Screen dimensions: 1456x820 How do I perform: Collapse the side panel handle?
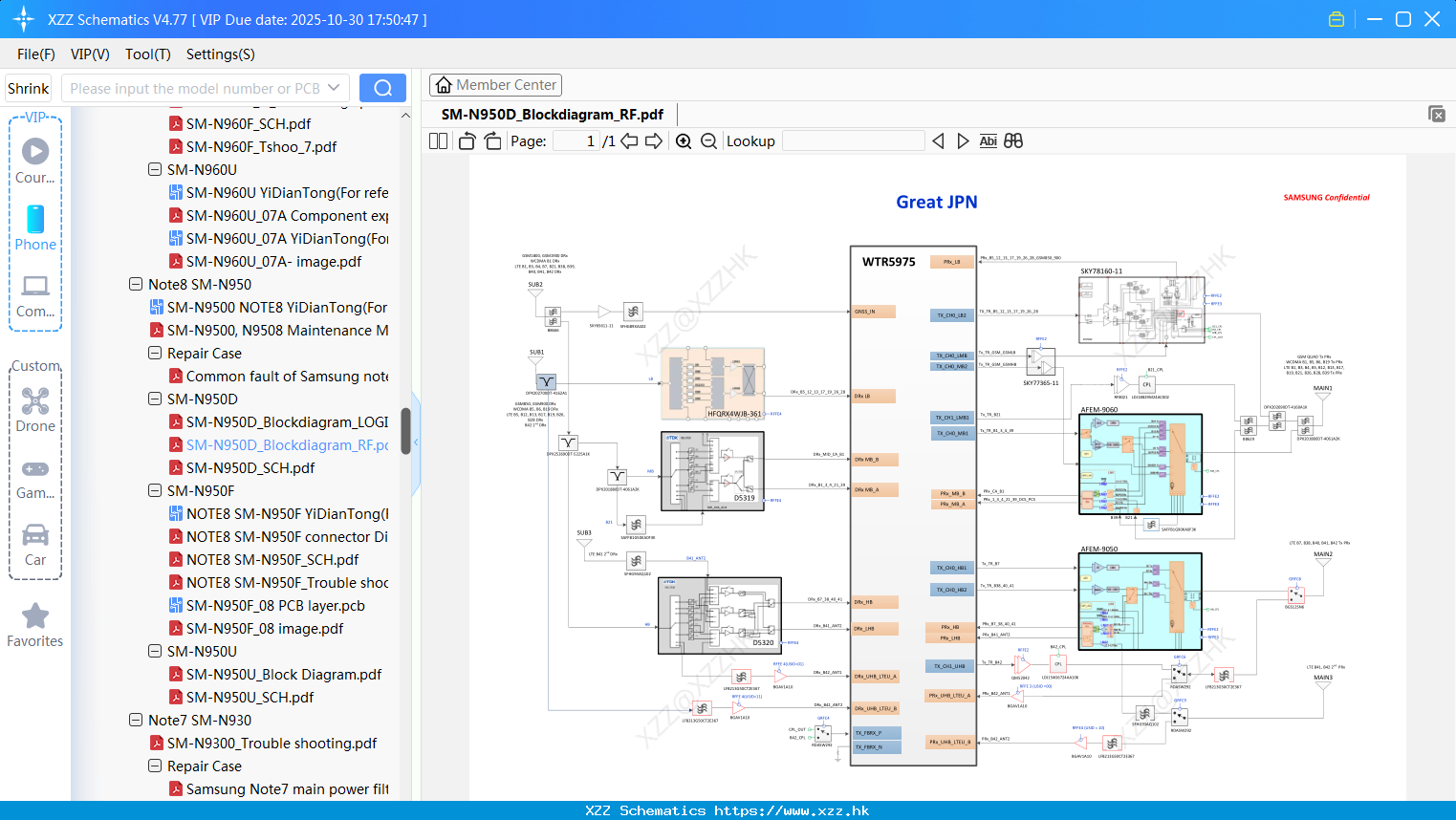pos(416,442)
